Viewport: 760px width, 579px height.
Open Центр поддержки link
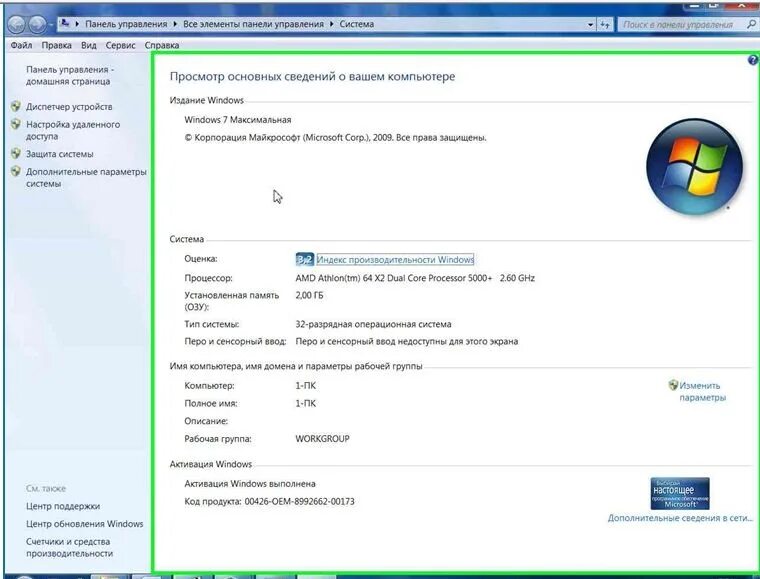click(63, 506)
